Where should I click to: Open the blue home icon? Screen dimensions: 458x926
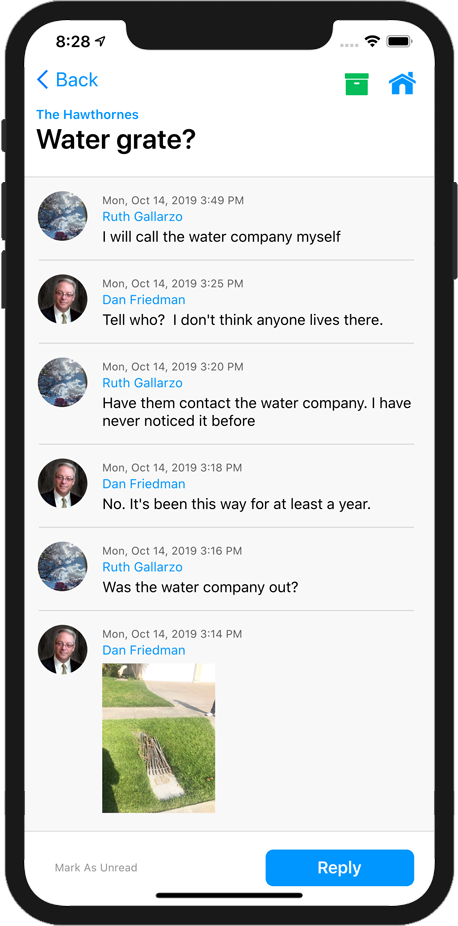[402, 83]
